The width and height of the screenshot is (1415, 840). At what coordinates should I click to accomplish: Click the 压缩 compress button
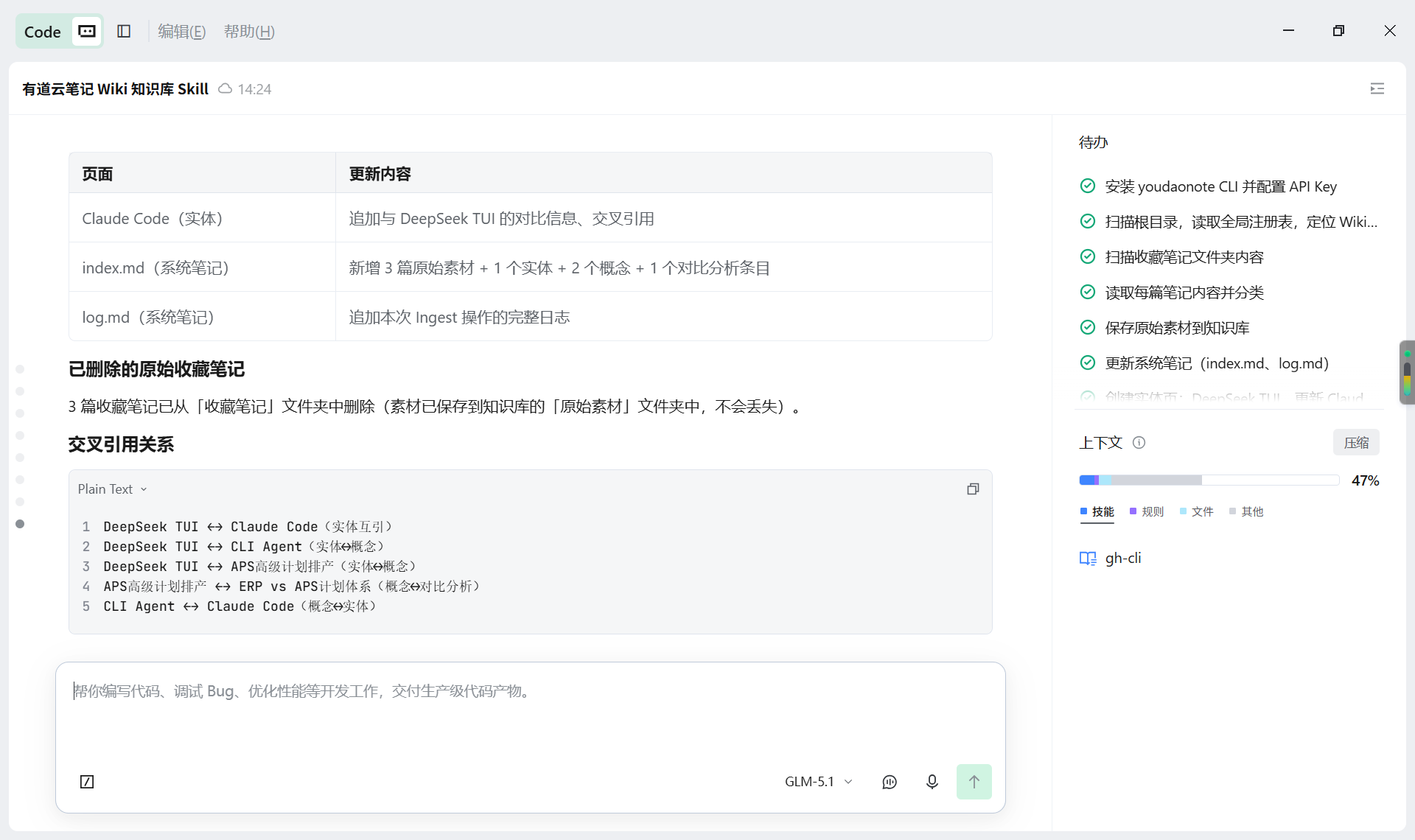[x=1356, y=443]
